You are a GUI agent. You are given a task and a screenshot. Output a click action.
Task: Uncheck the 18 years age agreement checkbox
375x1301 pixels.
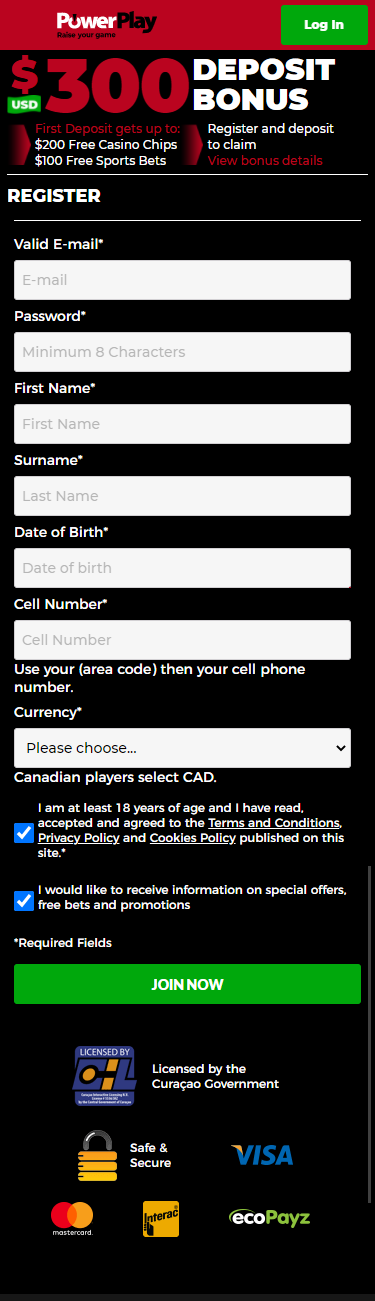click(x=24, y=833)
